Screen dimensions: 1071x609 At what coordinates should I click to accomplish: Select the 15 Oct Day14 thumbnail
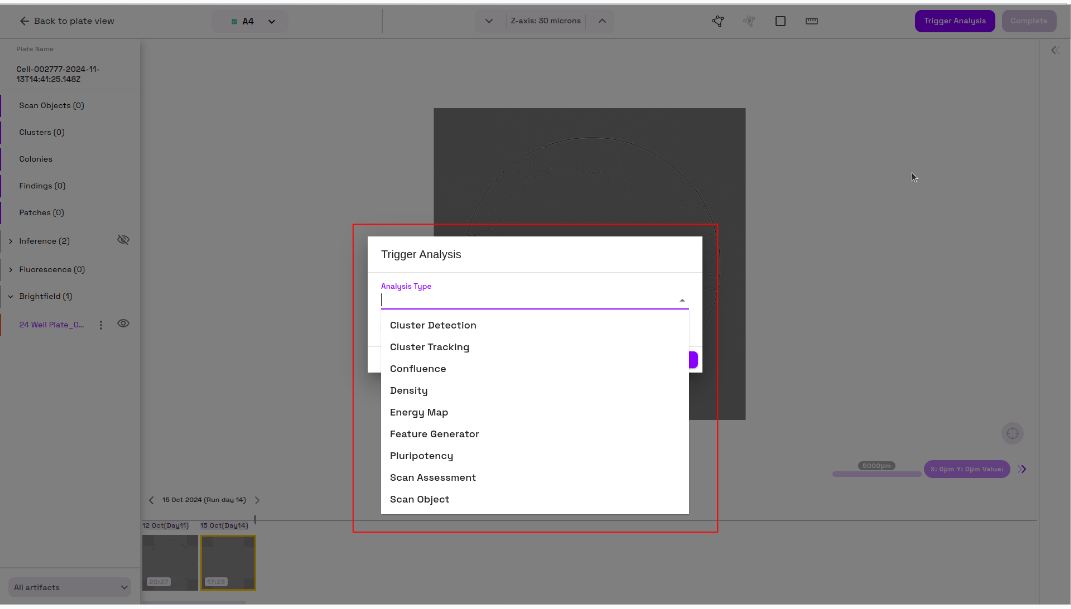pyautogui.click(x=227, y=562)
